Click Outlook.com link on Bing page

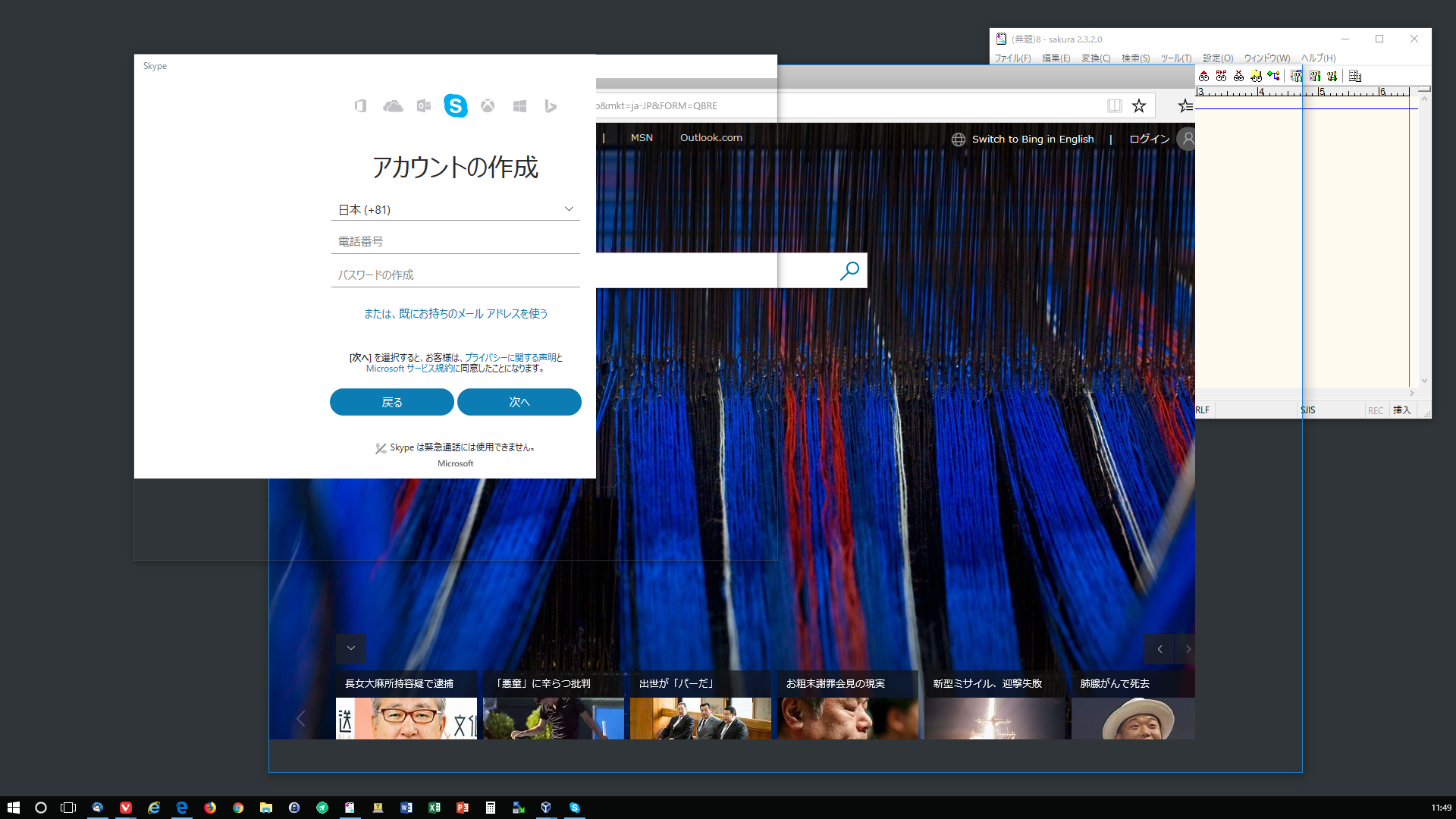711,138
